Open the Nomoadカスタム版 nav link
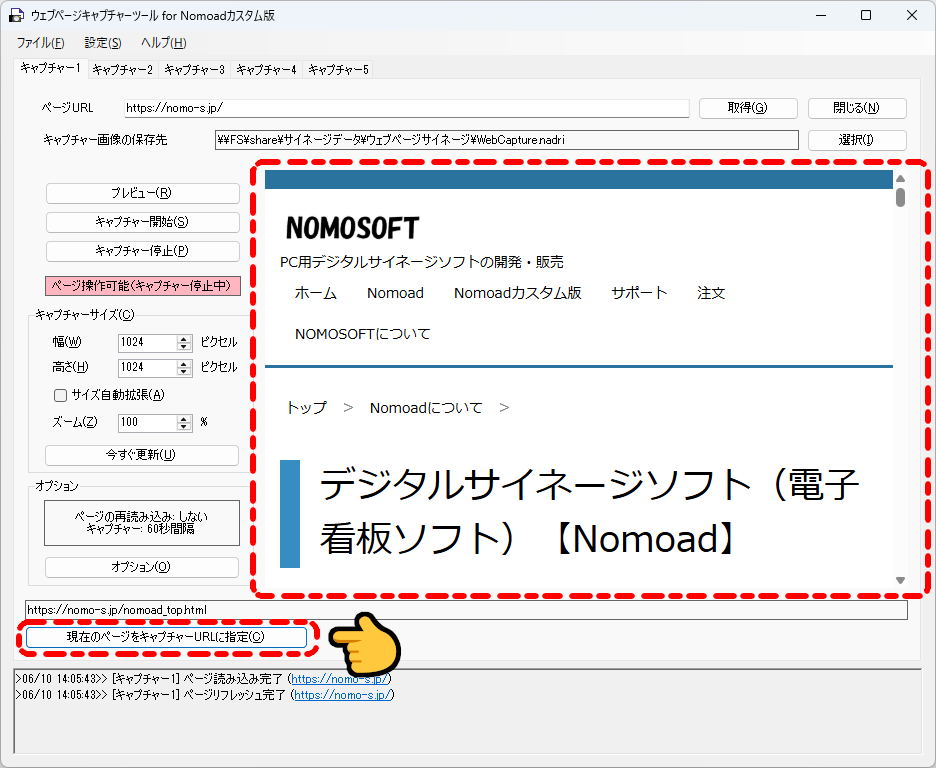Viewport: 936px width, 768px height. tap(518, 293)
